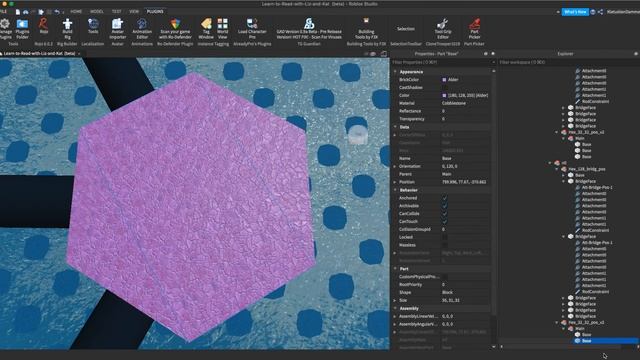
Task: Open the Tool Grip Editor
Action: [x=443, y=29]
